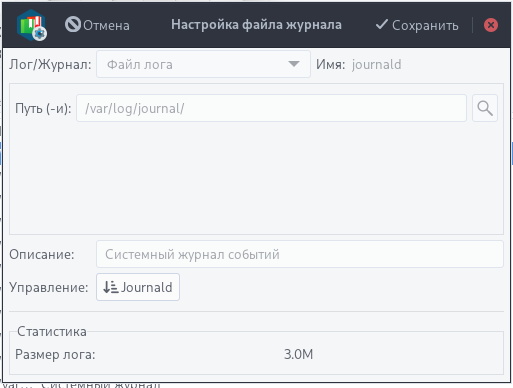
Task: Click the empty paths list area
Action: [x=256, y=178]
